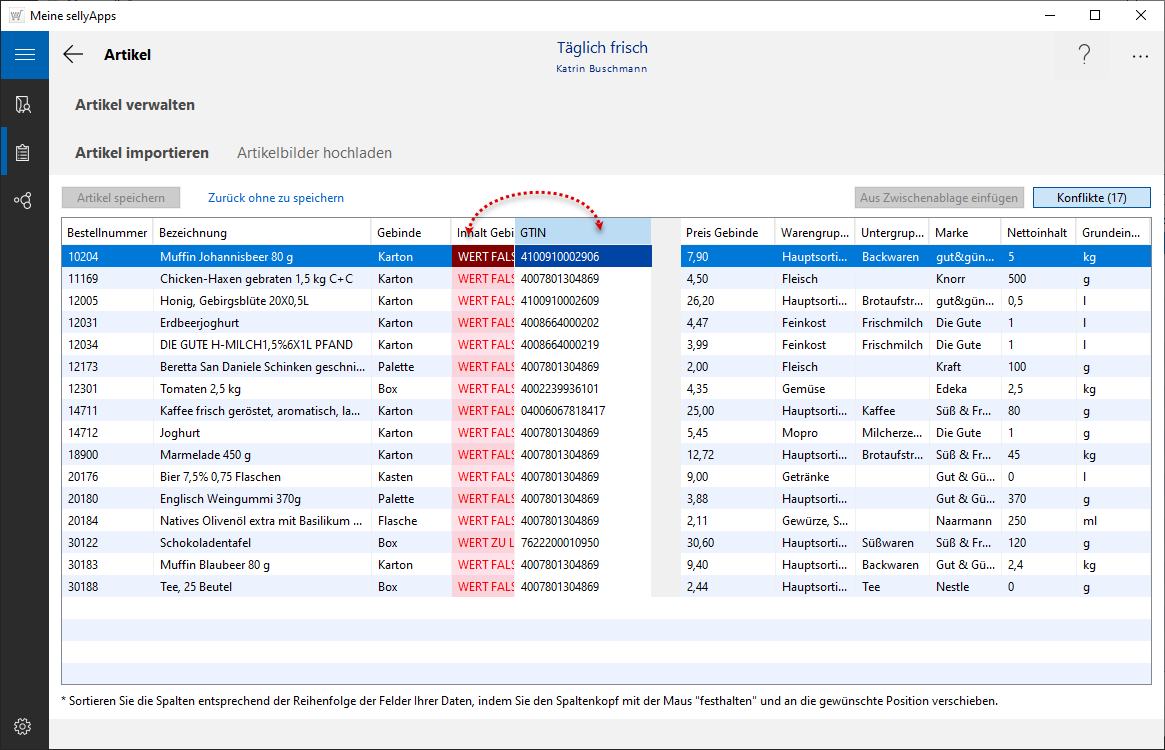This screenshot has width=1165, height=750.
Task: Click the Artikel speichern button
Action: coord(121,198)
